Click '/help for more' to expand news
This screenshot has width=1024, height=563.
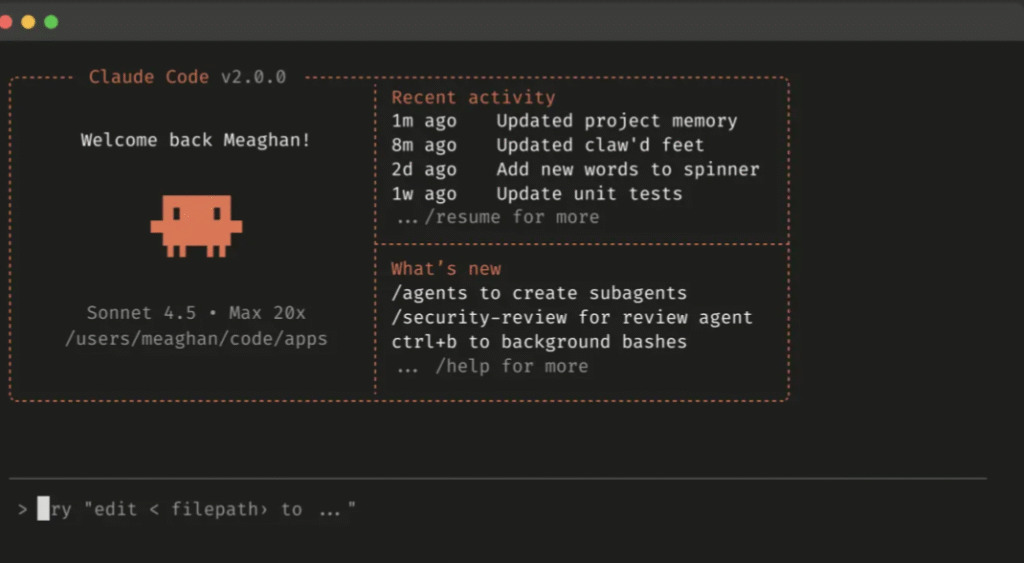[x=511, y=366]
